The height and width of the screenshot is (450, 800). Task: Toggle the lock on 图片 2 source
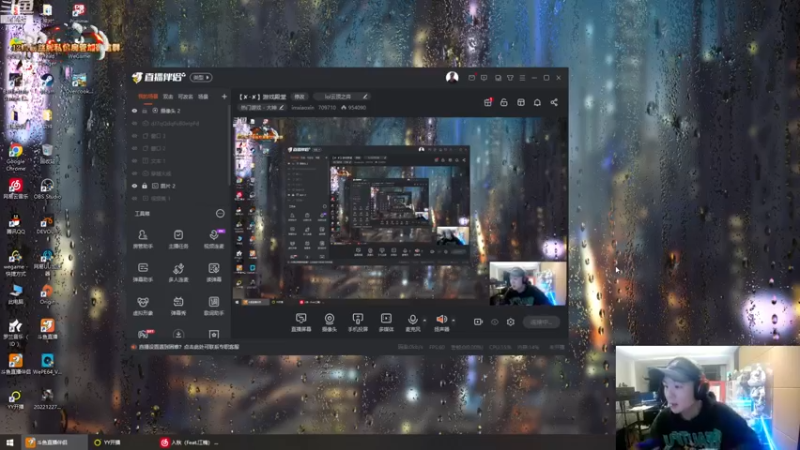pyautogui.click(x=145, y=186)
